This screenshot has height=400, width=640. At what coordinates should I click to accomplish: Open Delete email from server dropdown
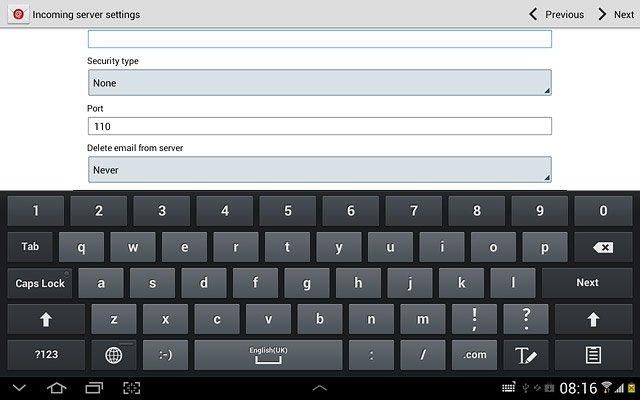(x=320, y=169)
